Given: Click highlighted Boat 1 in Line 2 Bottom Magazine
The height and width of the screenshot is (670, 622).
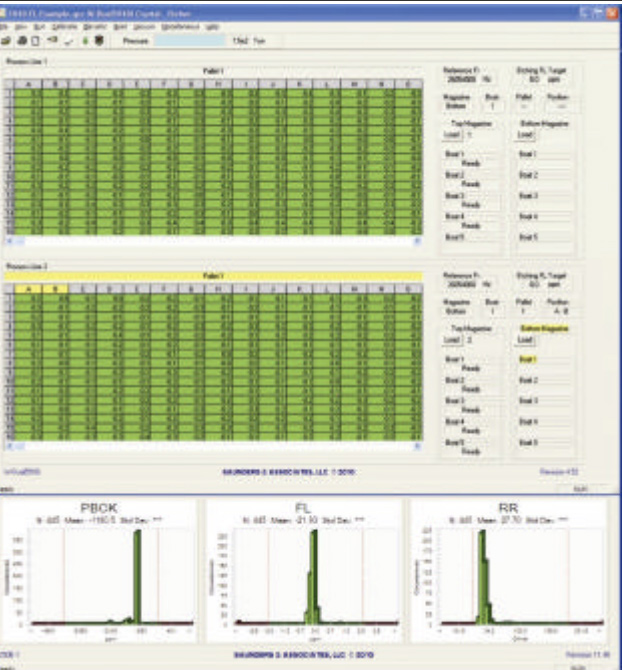Looking at the screenshot, I should pos(528,359).
